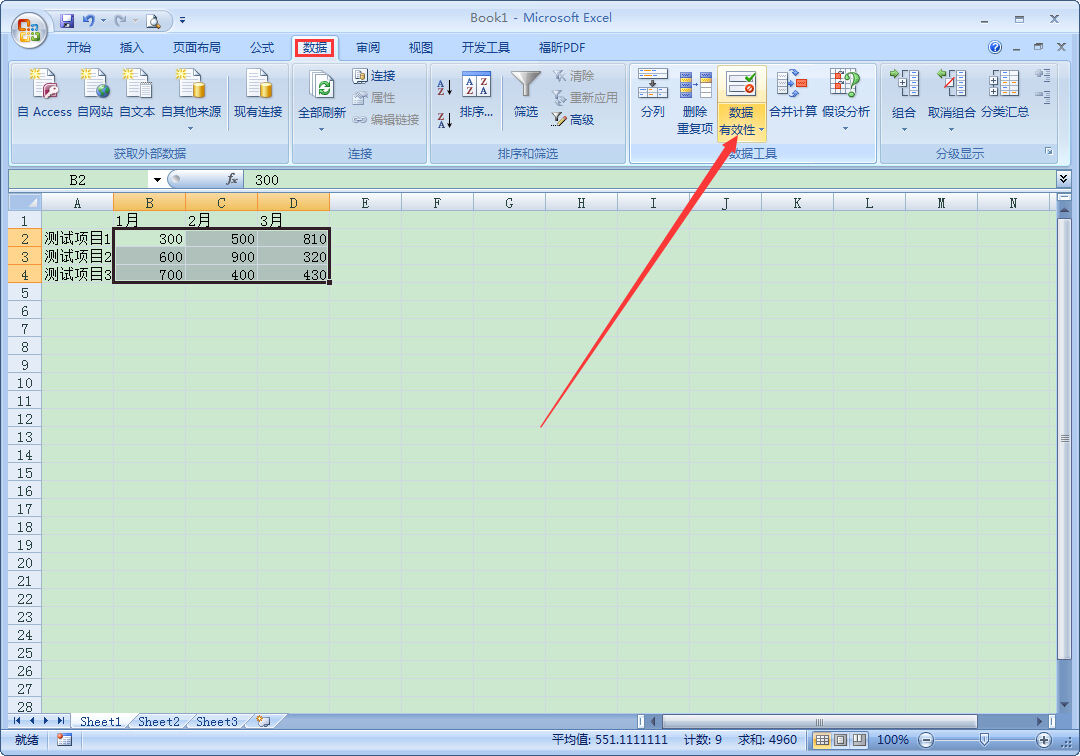Click the Select All corner box

click(x=25, y=202)
